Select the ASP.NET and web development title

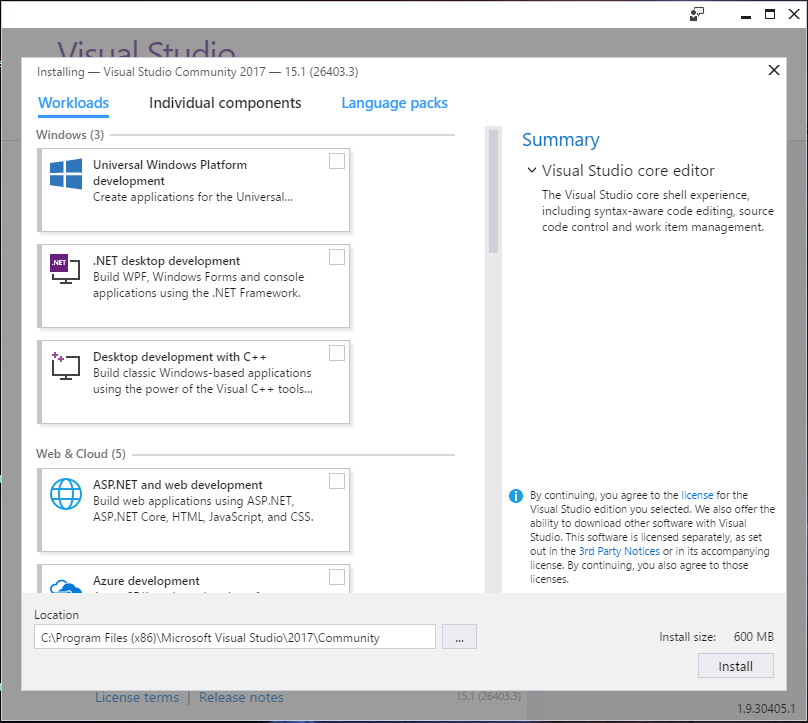[178, 484]
